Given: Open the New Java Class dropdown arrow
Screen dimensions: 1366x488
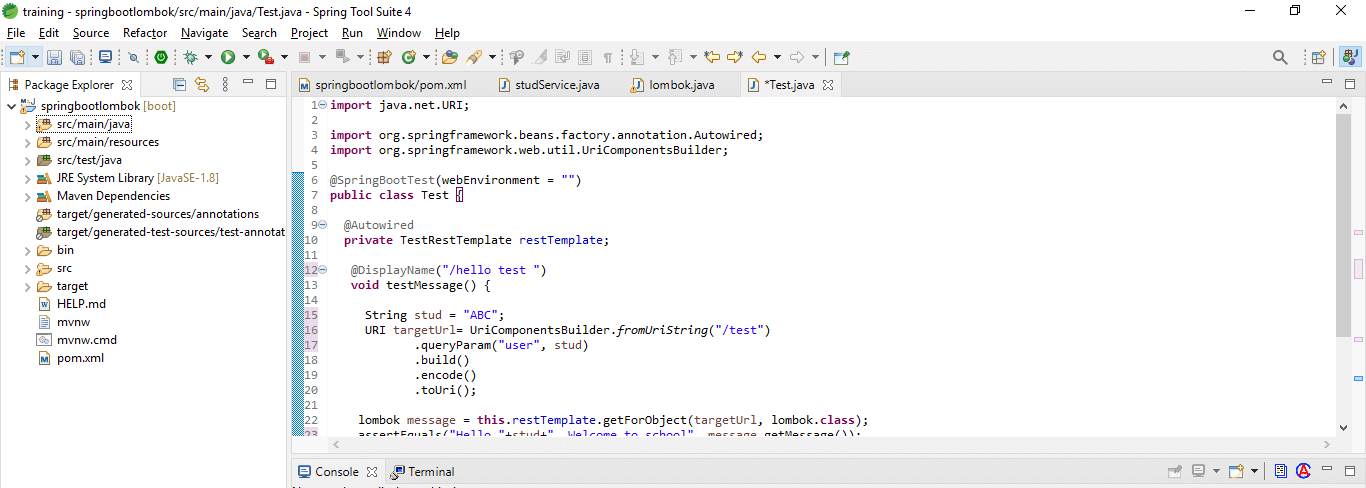Looking at the screenshot, I should [425, 58].
